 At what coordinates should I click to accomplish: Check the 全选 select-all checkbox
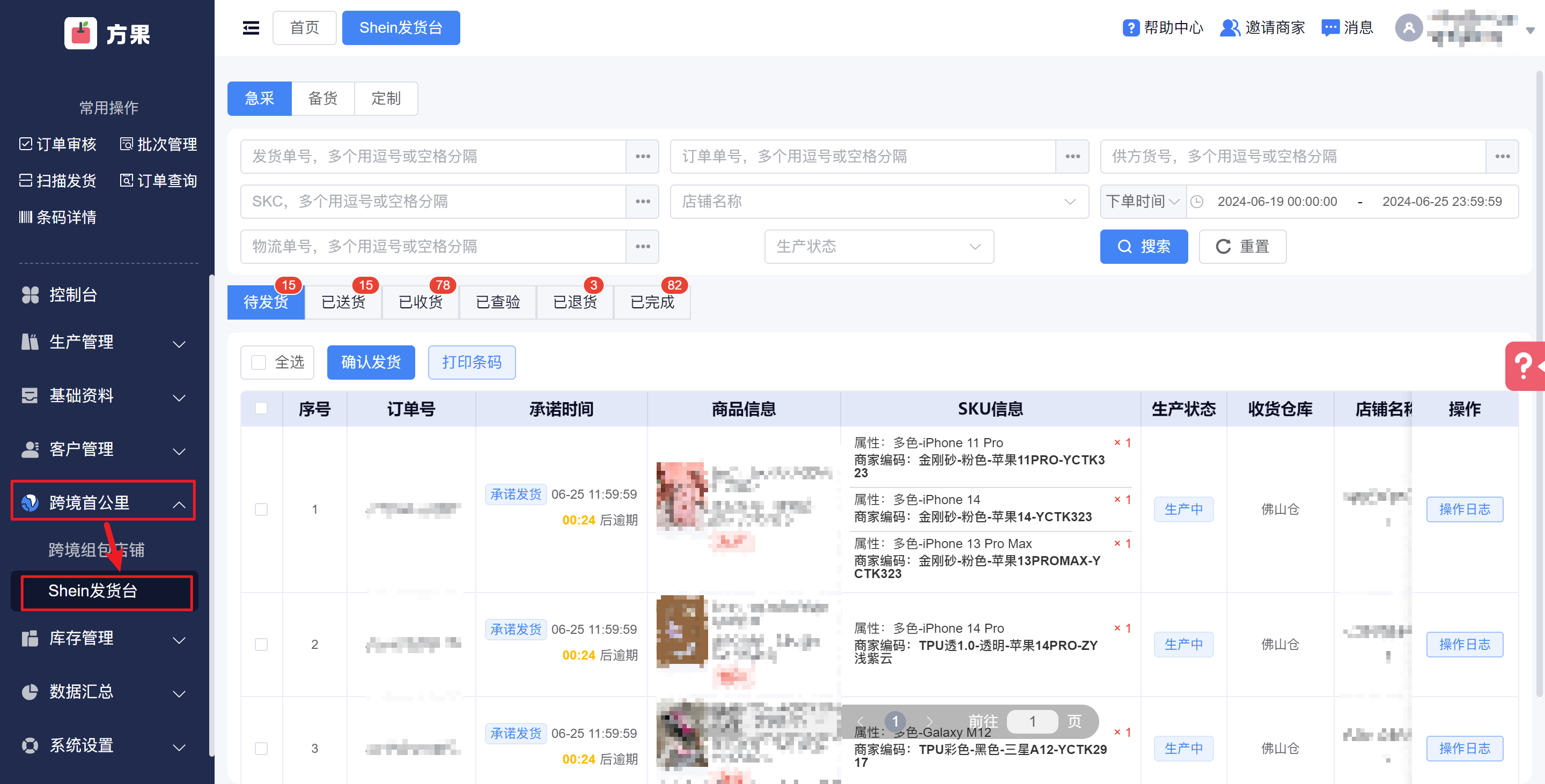tap(259, 362)
